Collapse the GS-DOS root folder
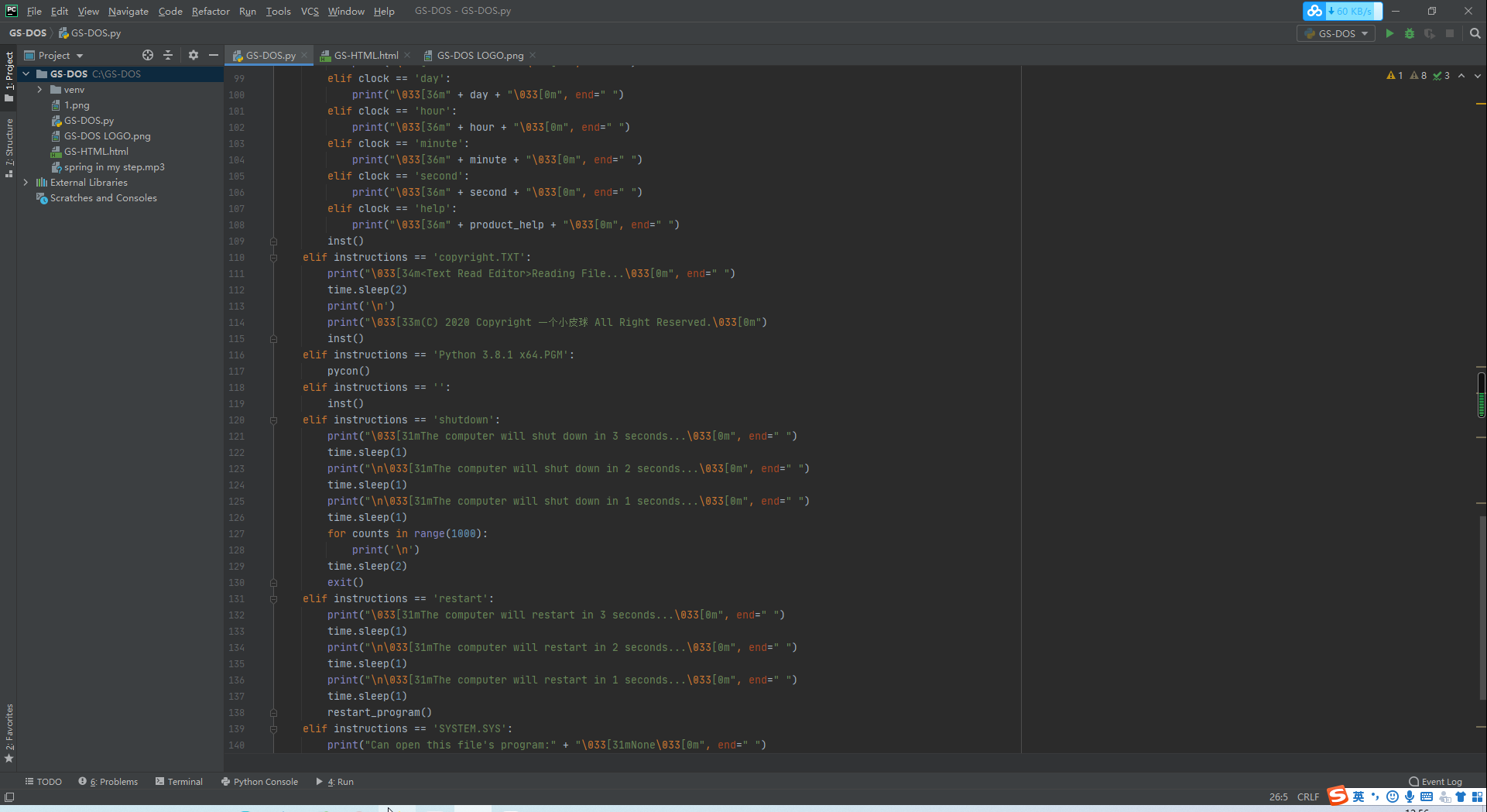The height and width of the screenshot is (812, 1487). [26, 74]
